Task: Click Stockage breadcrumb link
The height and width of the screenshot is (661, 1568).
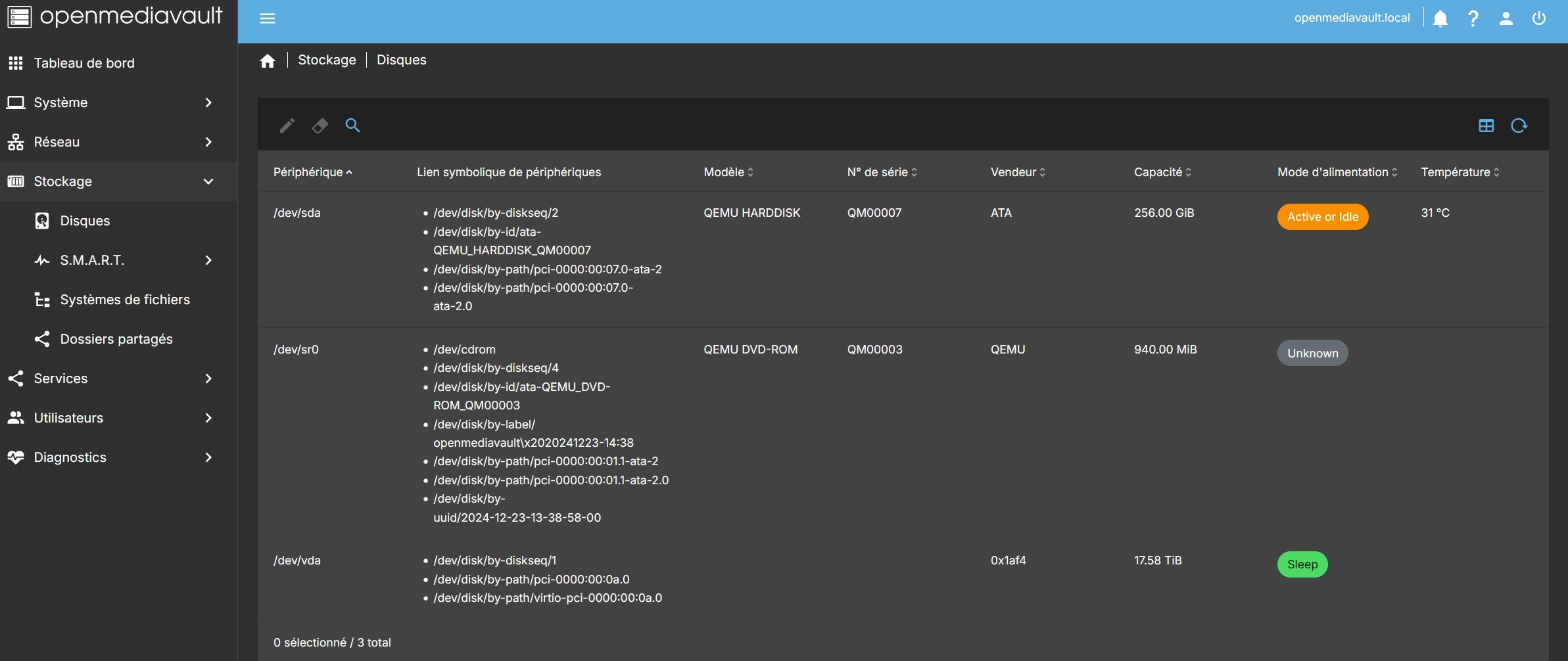Action: tap(327, 60)
